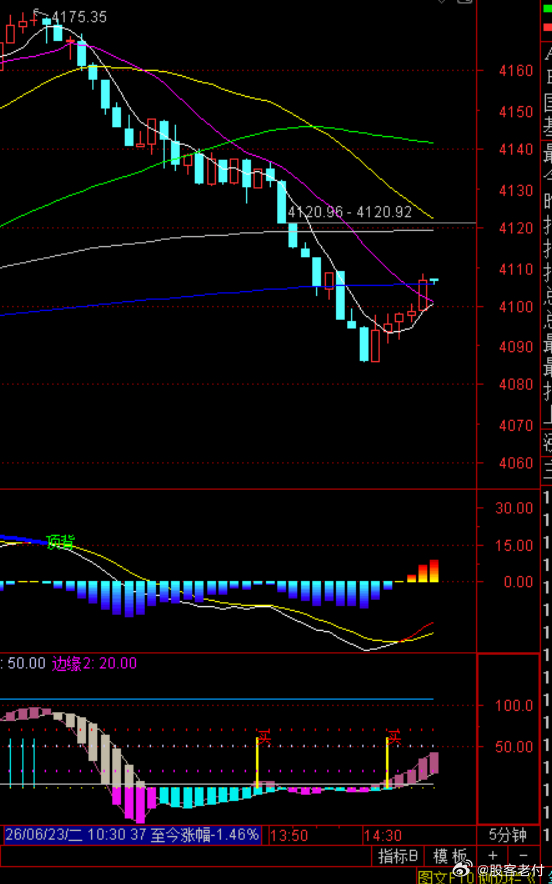552x884 pixels.
Task: Click the 4120.96 - 4120.92 gap label
Action: point(350,213)
